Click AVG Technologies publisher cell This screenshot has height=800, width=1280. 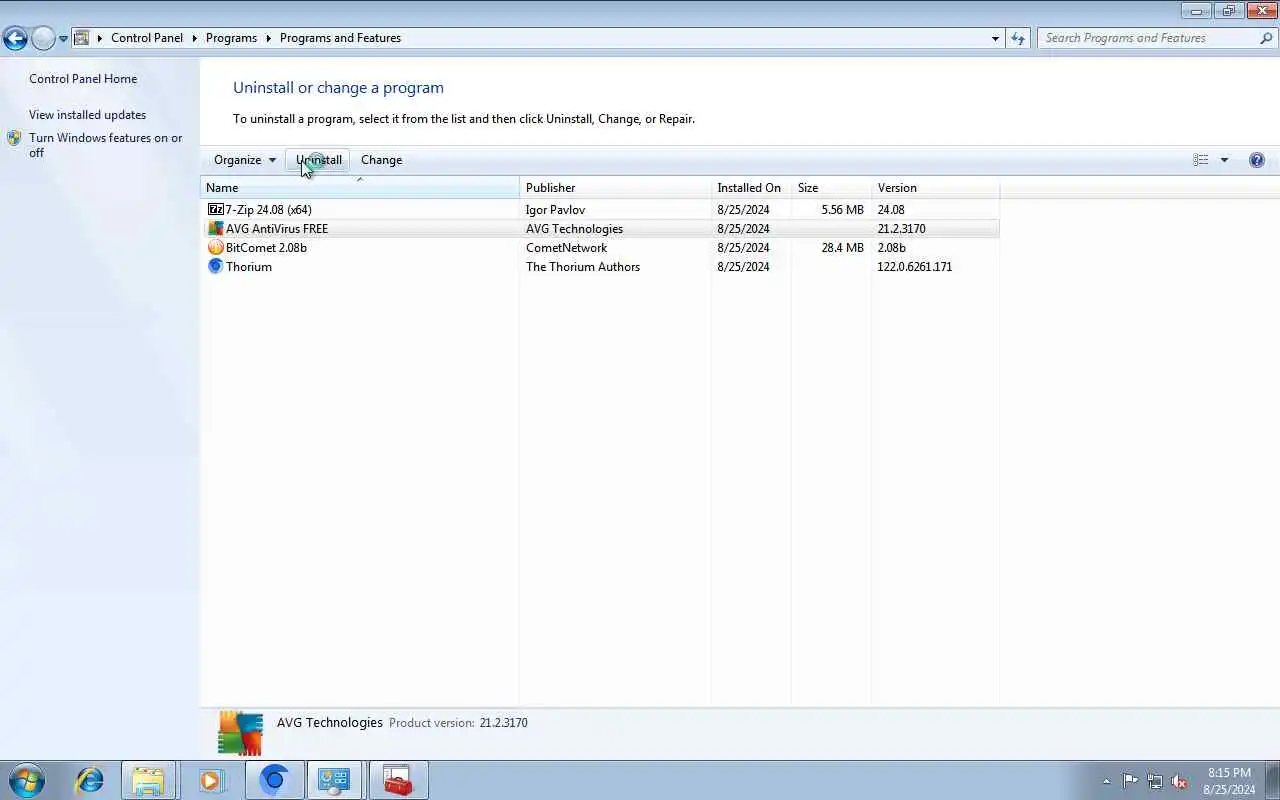point(574,229)
